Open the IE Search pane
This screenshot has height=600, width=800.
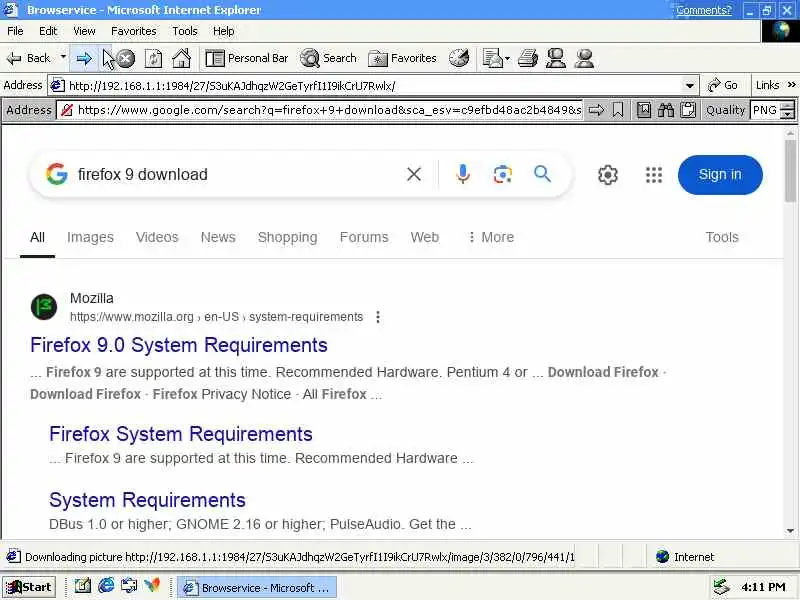[328, 59]
